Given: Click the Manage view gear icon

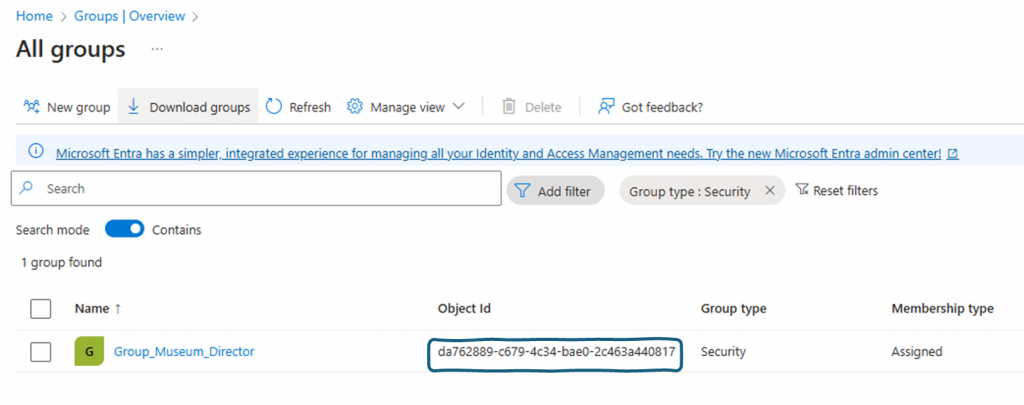Looking at the screenshot, I should click(355, 107).
